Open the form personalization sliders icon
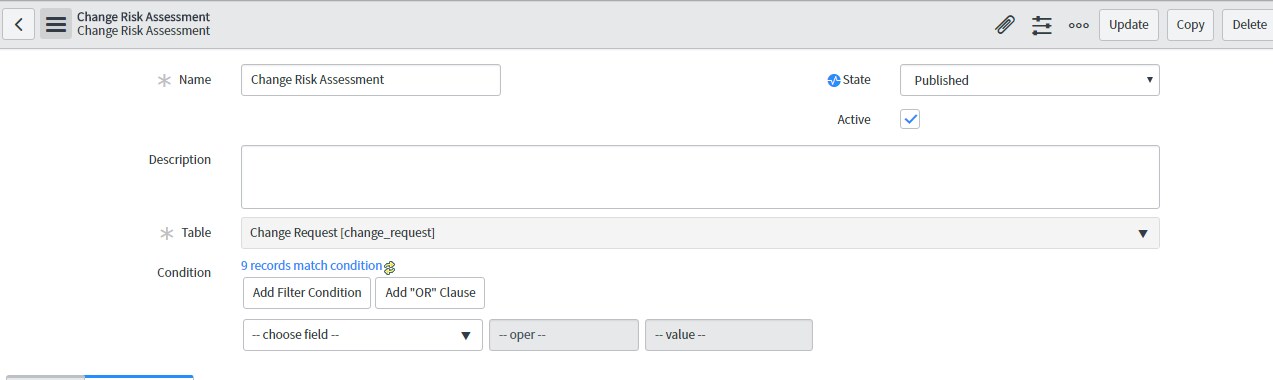This screenshot has height=380, width=1273. [1042, 25]
